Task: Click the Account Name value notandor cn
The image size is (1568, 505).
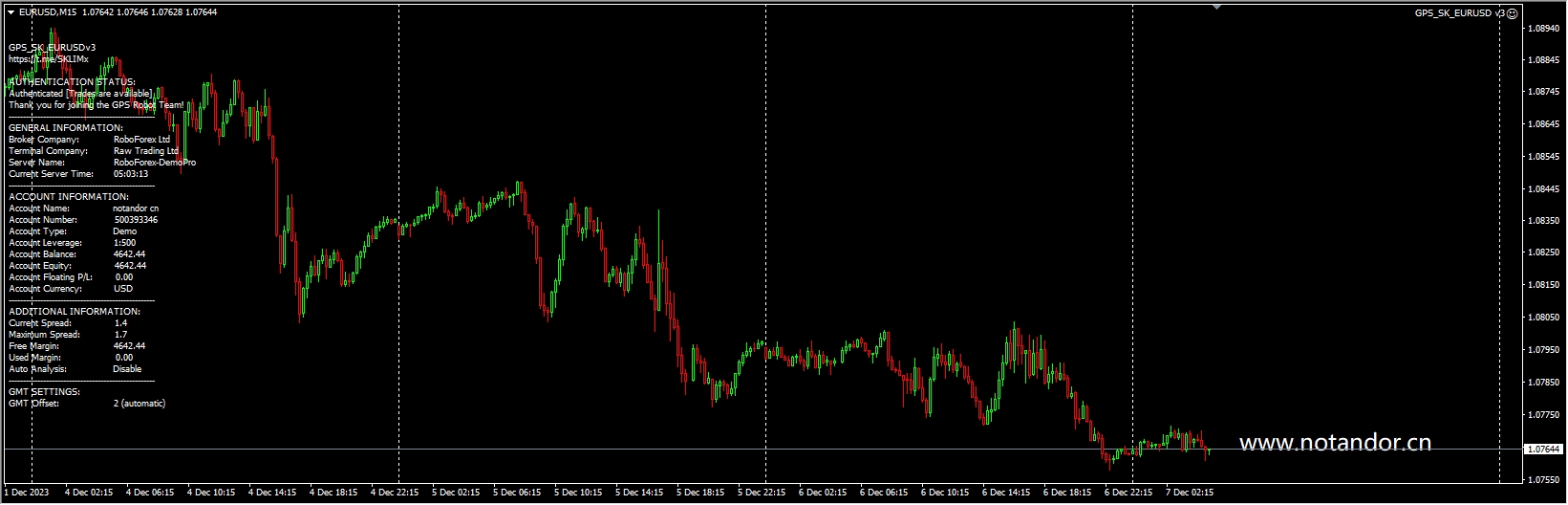Action: [136, 209]
